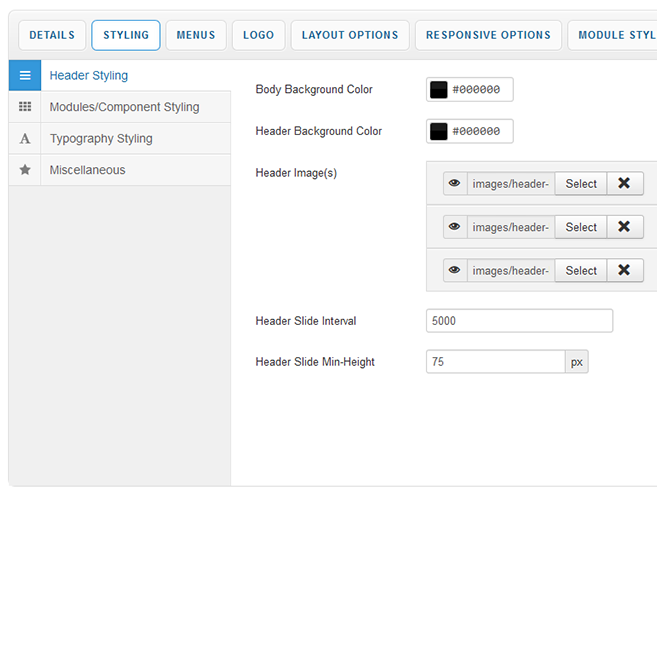Remove the third header image with X

pos(624,270)
